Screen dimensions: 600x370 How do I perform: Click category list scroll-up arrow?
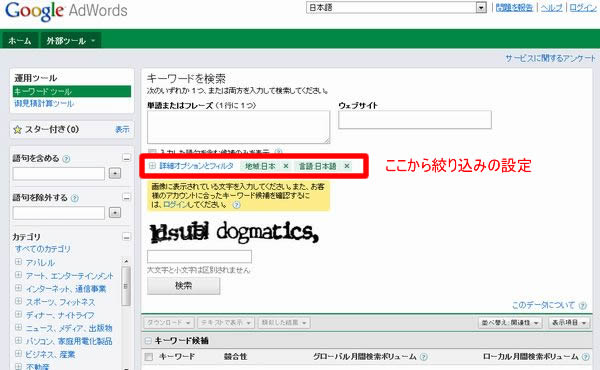(x=126, y=261)
